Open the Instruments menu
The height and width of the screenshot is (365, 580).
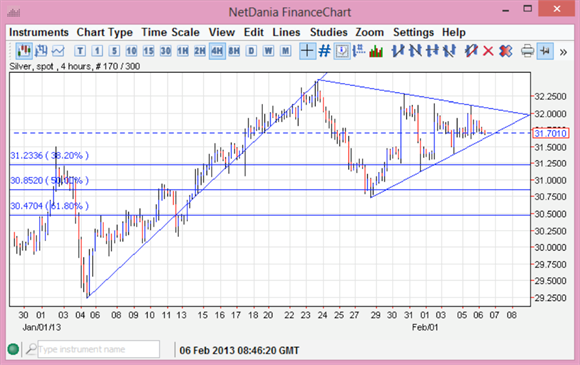[39, 33]
